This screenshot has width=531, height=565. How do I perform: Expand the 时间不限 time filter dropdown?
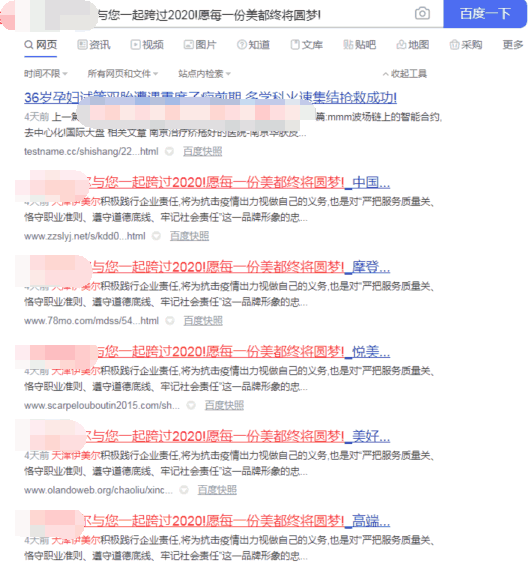coord(46,74)
